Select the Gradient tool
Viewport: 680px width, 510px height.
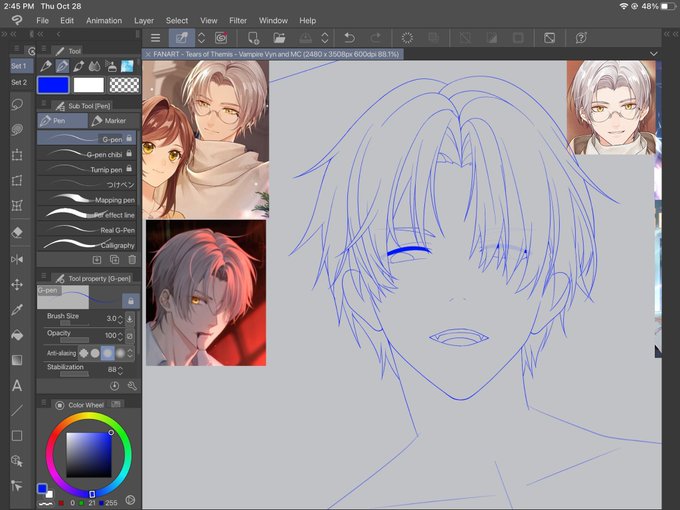17,360
